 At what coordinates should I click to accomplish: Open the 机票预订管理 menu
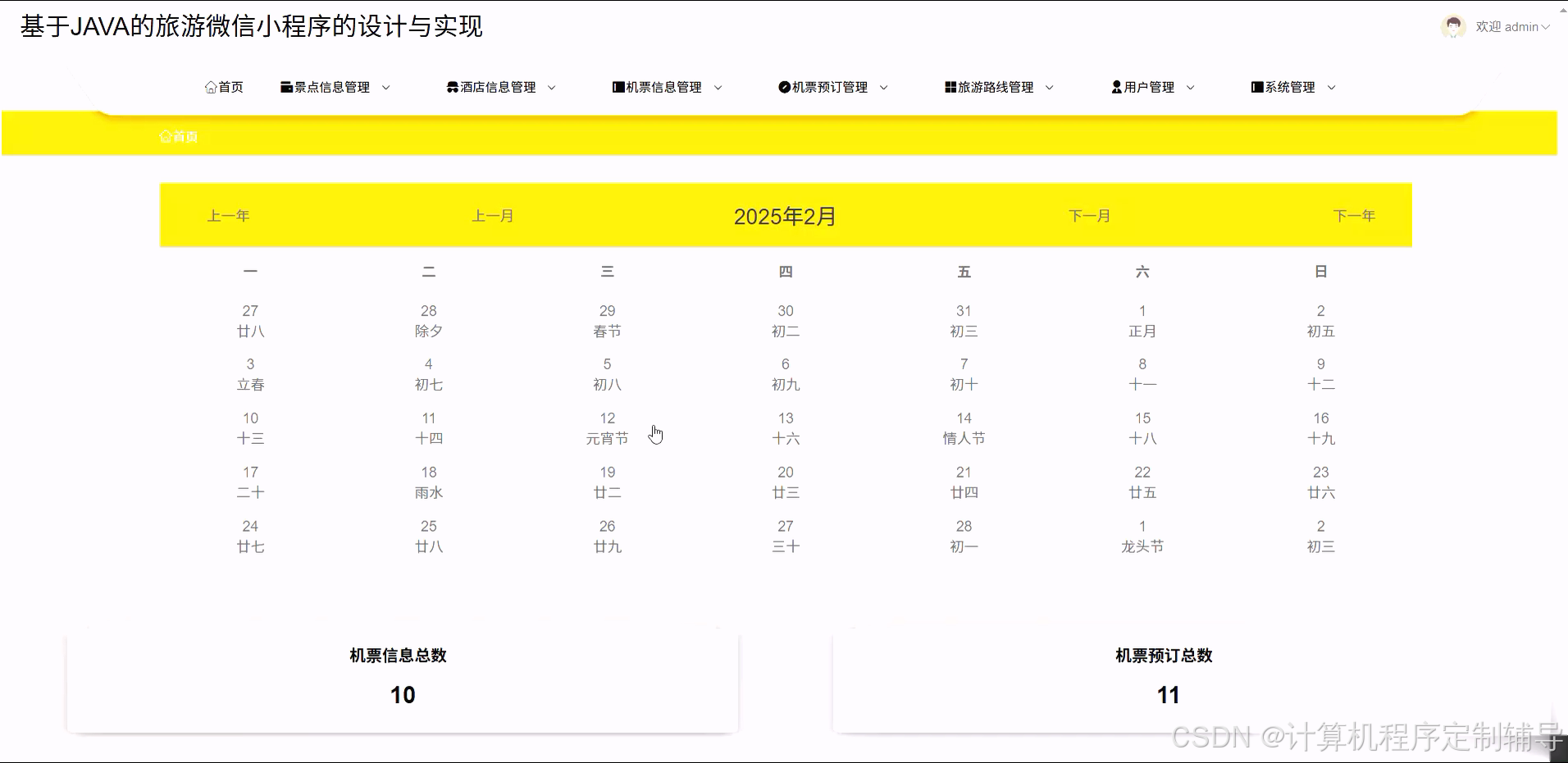830,86
